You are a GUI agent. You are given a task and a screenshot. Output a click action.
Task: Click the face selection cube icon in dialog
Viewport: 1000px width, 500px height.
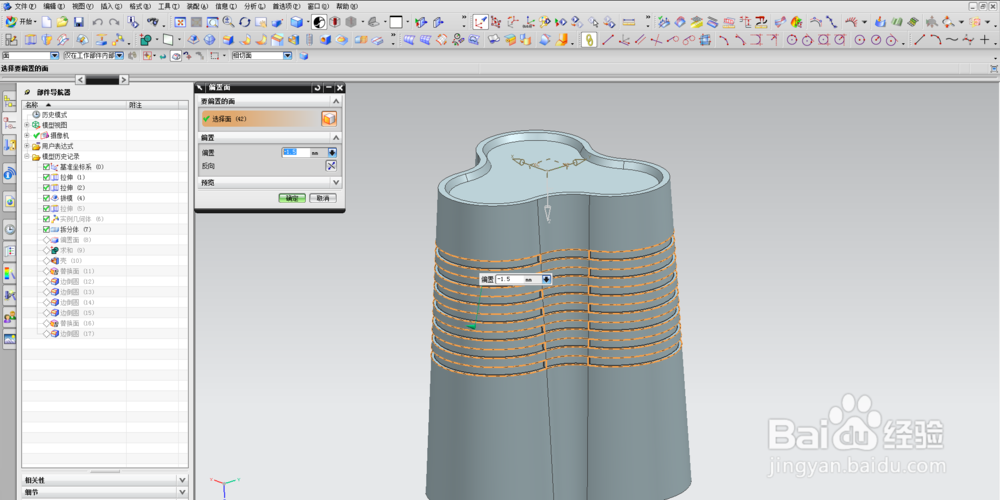(x=328, y=119)
